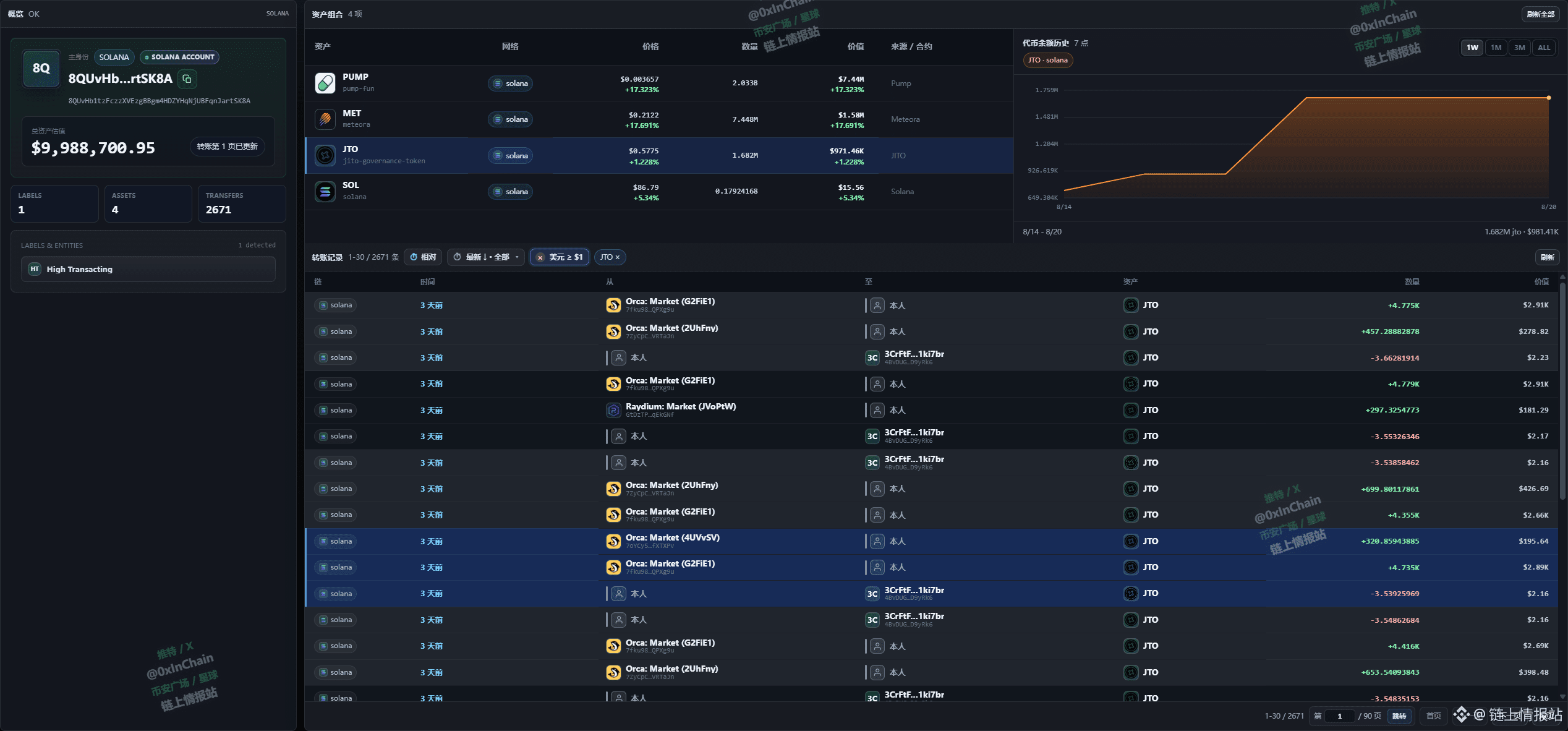
Task: Click the SOL token icon
Action: (x=325, y=191)
